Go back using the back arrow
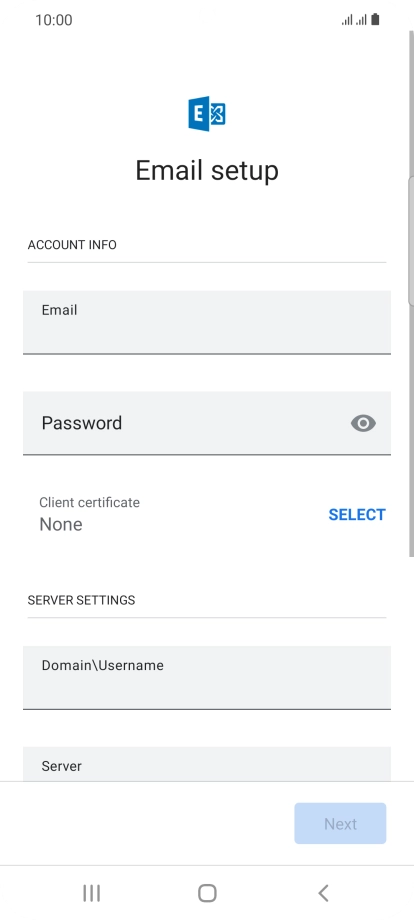 point(323,893)
